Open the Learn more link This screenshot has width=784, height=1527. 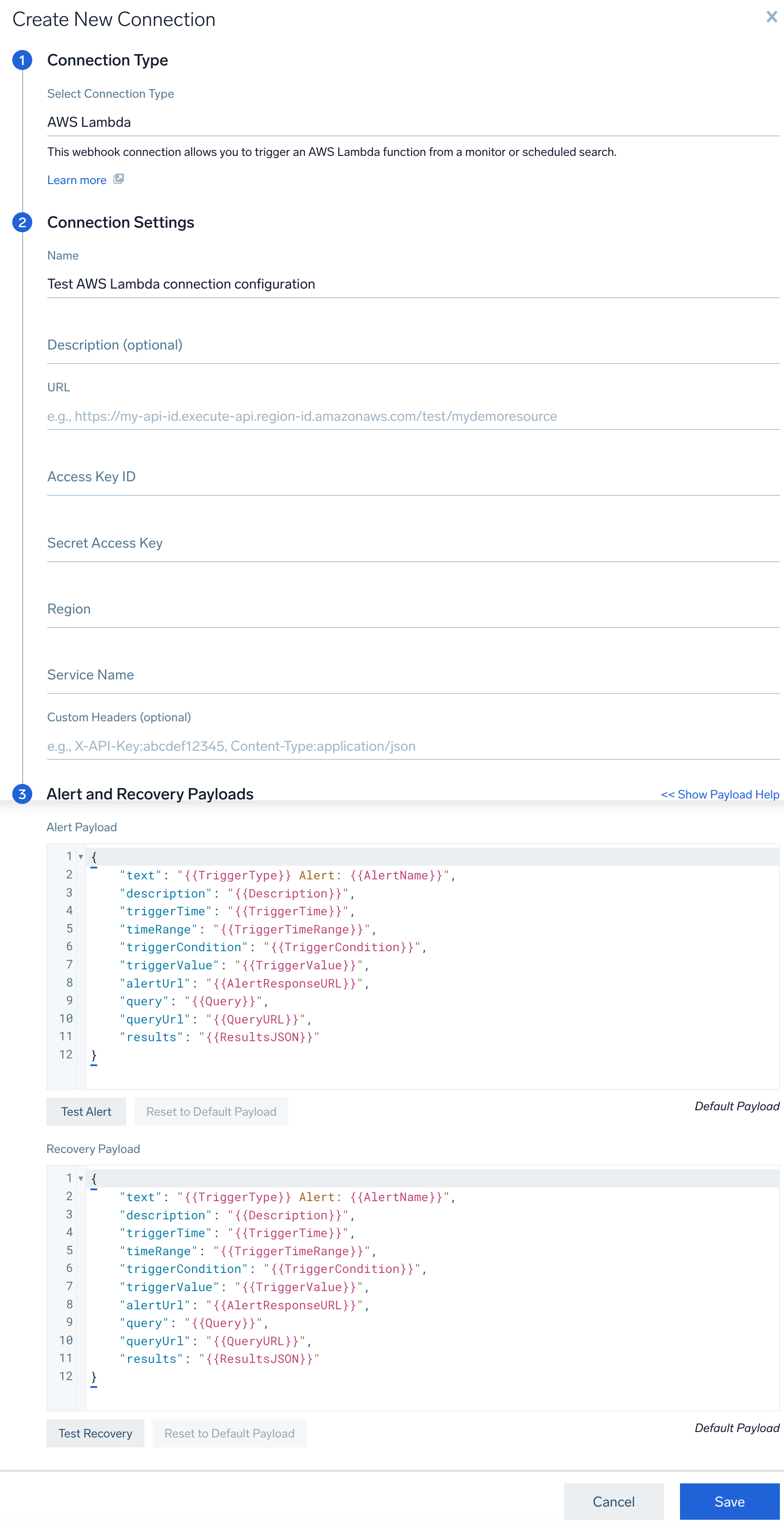point(77,180)
